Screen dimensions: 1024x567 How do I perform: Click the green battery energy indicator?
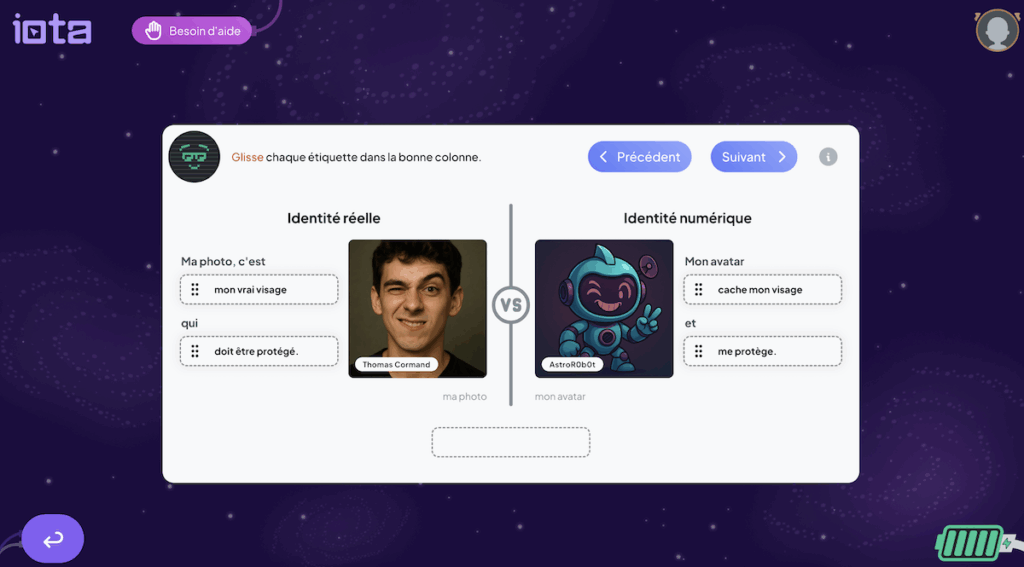click(973, 543)
